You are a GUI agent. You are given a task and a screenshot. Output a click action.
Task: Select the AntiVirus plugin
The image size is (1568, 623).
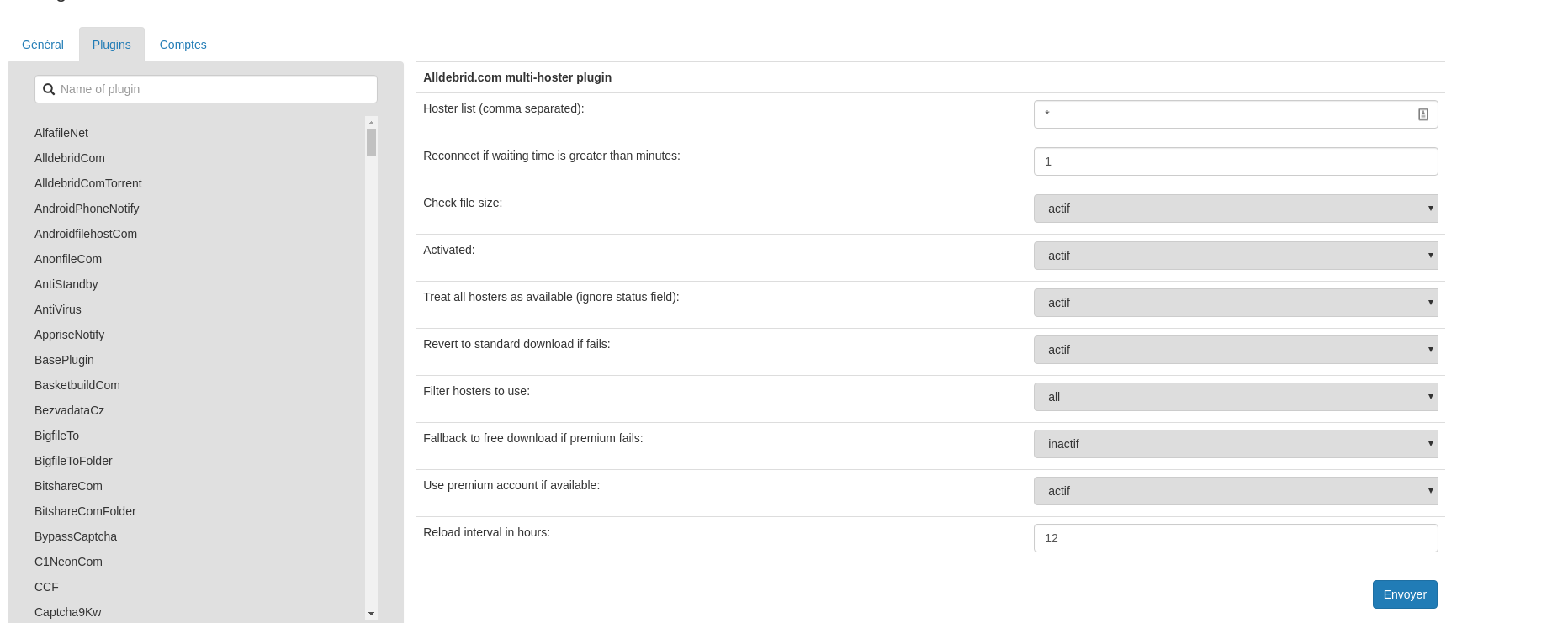[57, 309]
